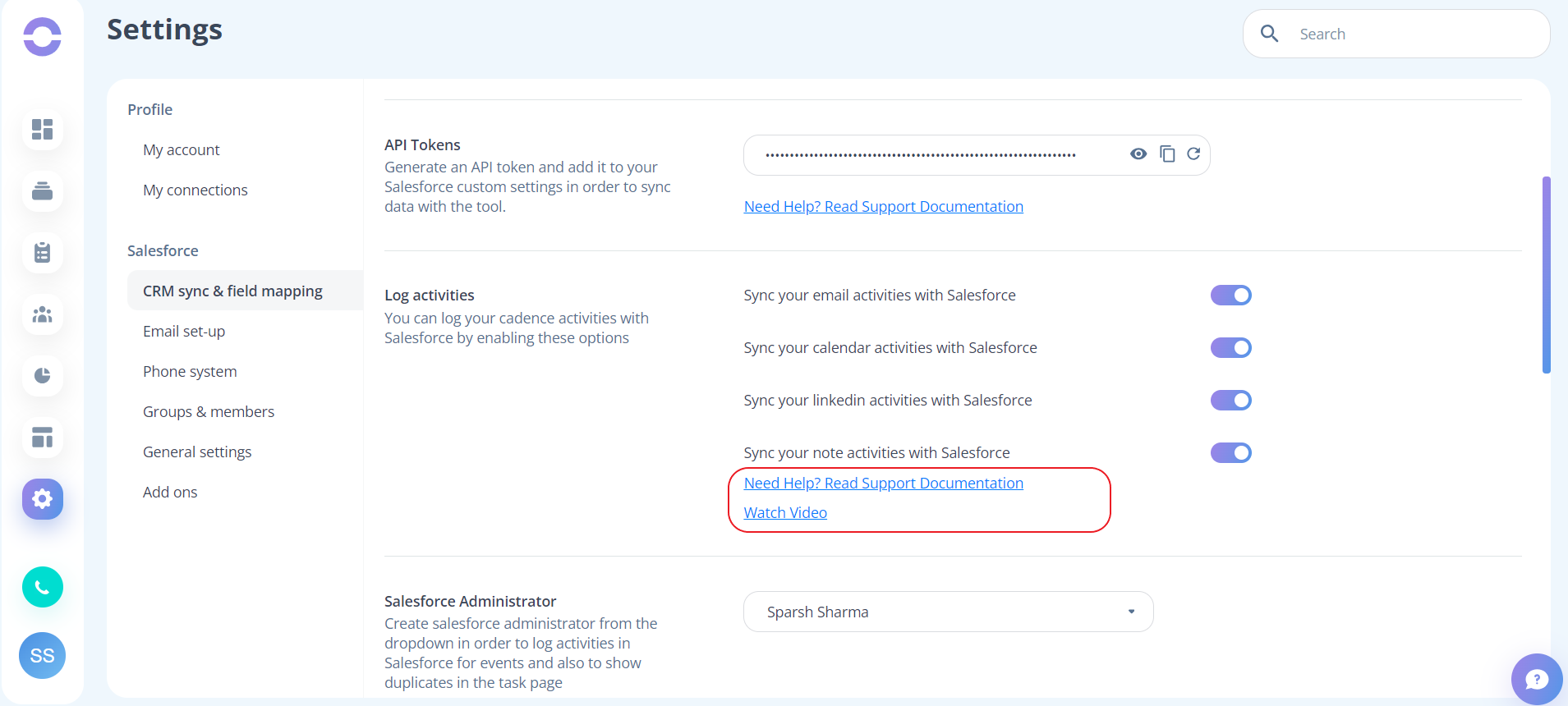The height and width of the screenshot is (706, 1568).
Task: Open support documentation link under Log activities
Action: (884, 483)
